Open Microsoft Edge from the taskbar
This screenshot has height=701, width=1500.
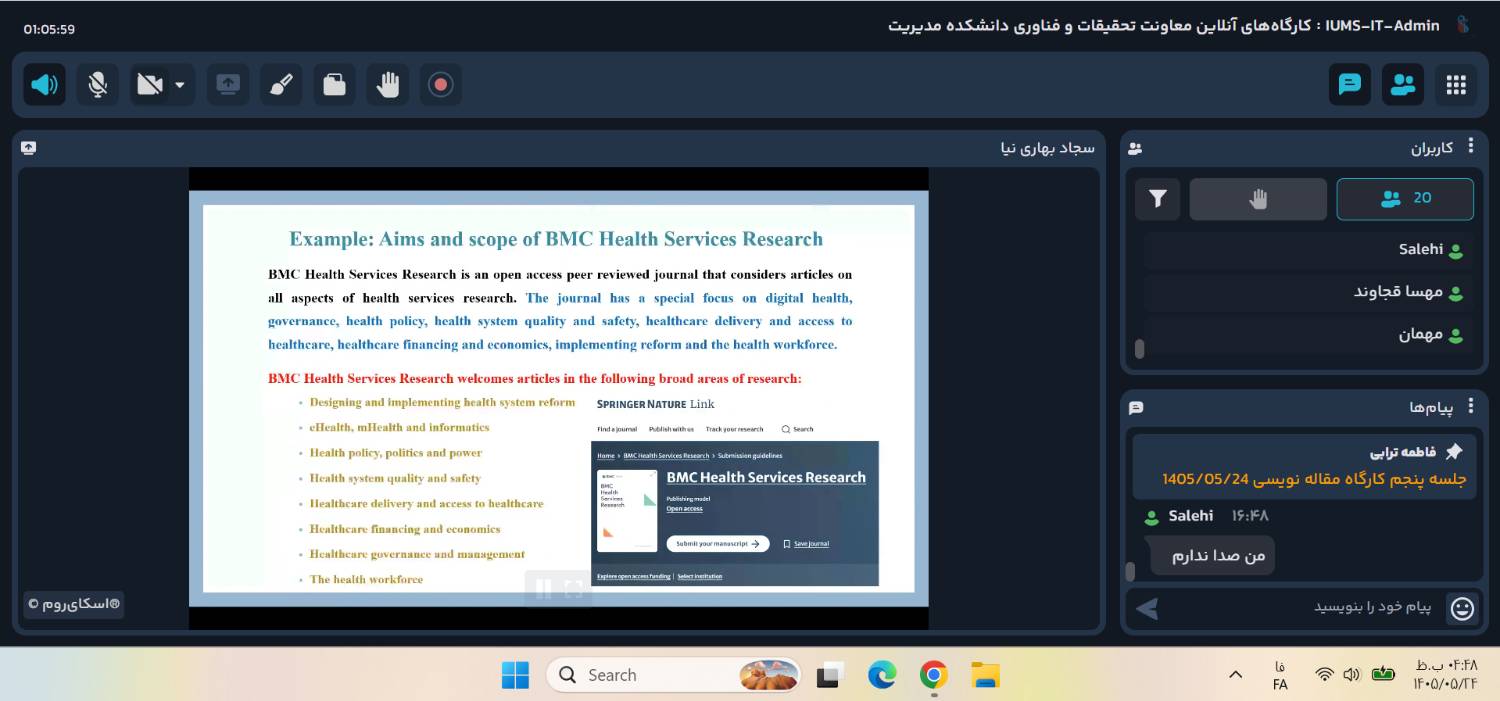pos(882,675)
